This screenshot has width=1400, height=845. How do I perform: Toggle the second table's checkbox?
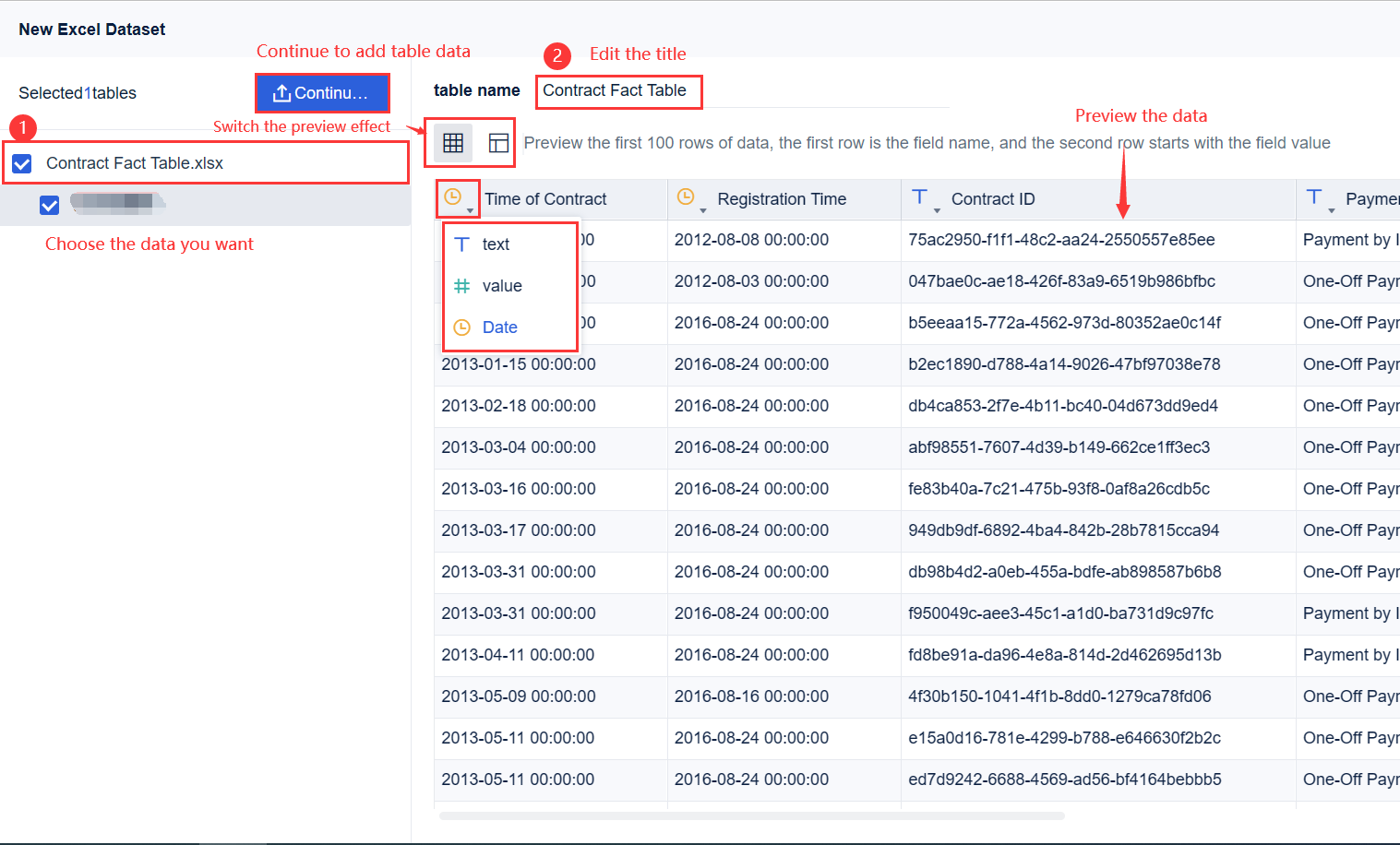(x=49, y=204)
